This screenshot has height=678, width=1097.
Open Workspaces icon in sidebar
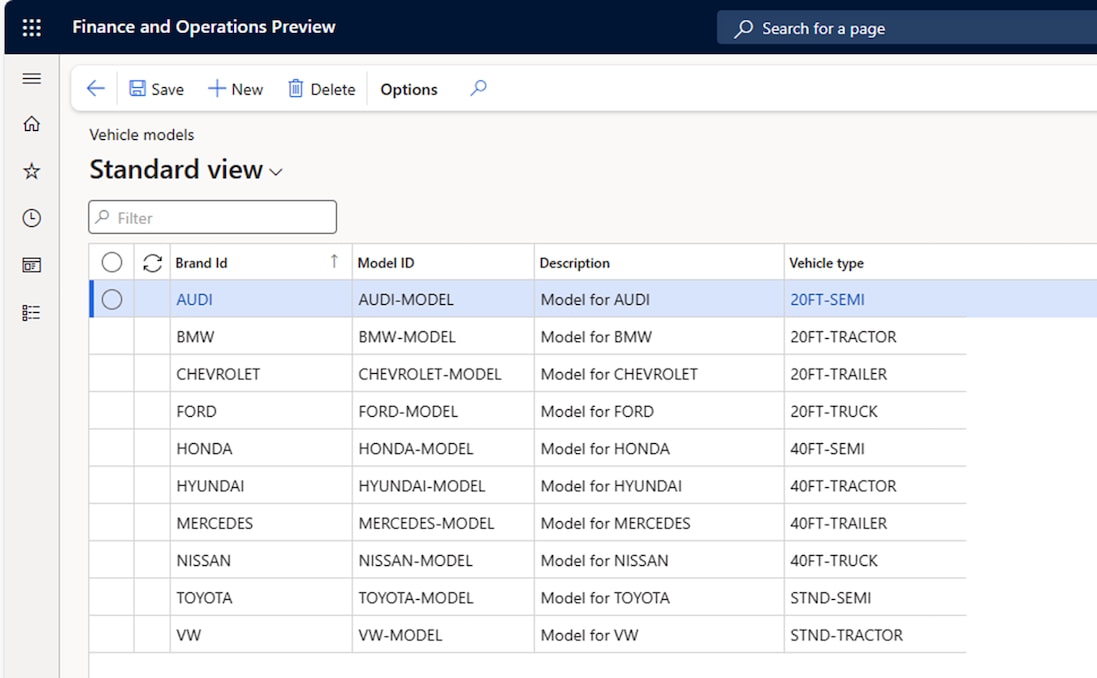click(x=31, y=265)
